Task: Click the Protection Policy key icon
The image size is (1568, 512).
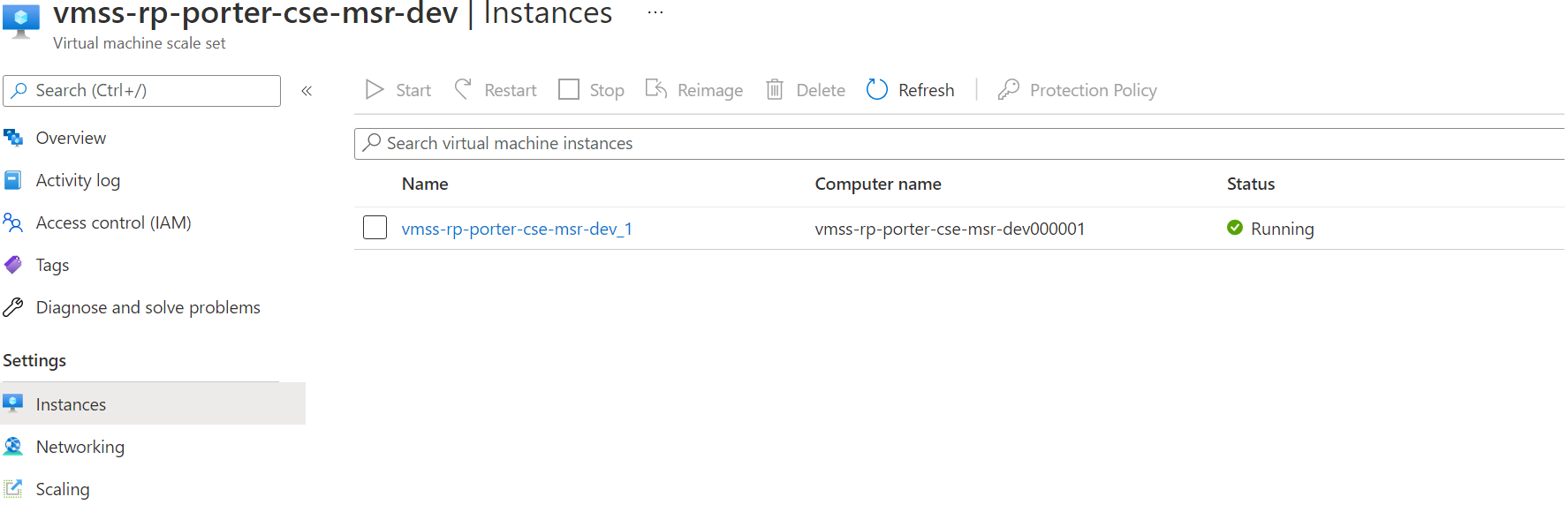Action: coord(1009,89)
